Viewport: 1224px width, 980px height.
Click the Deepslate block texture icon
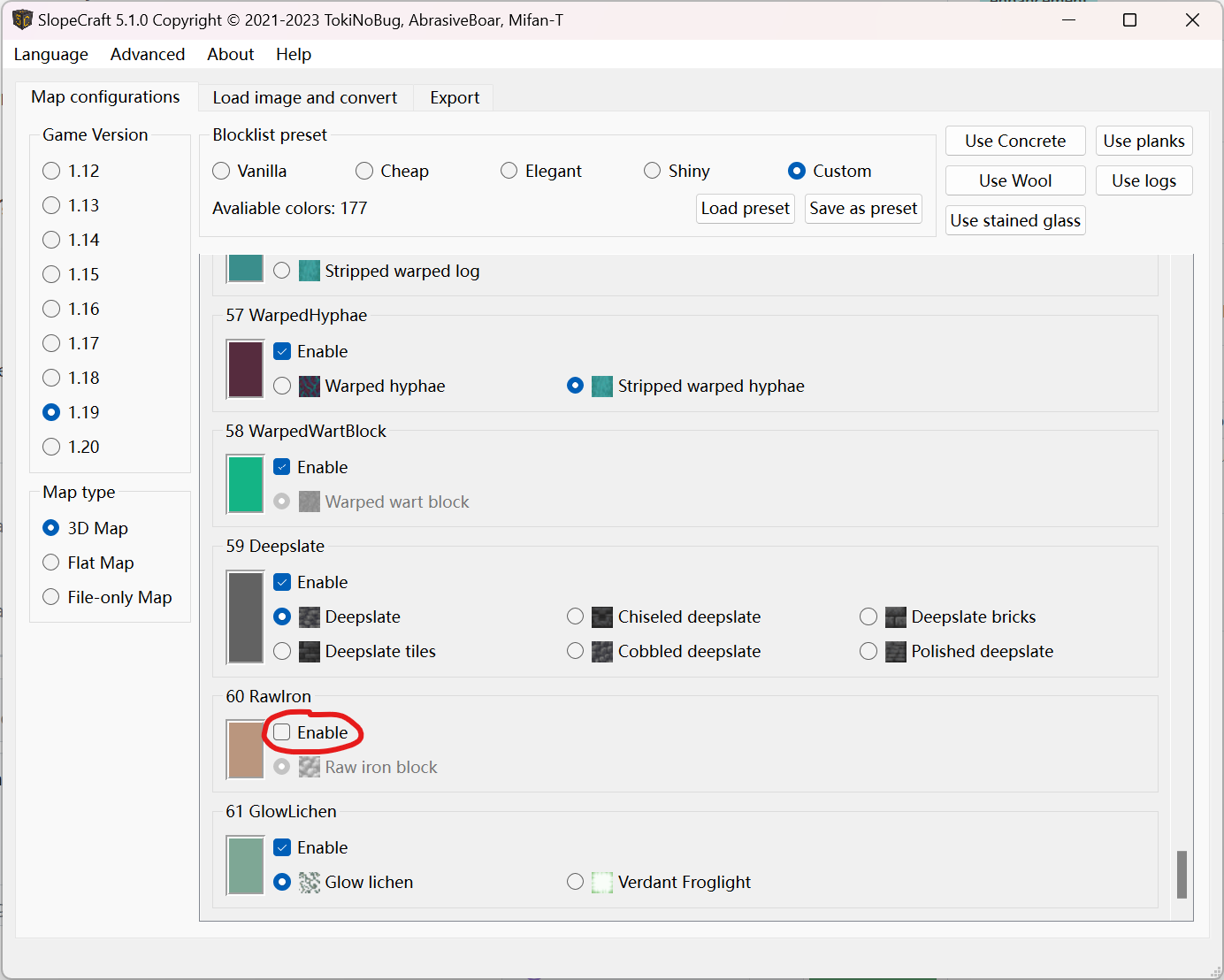pyautogui.click(x=309, y=616)
